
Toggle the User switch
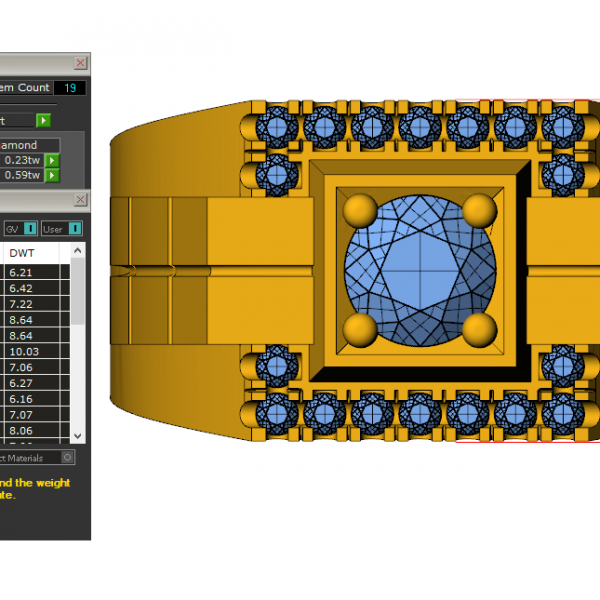coord(76,229)
